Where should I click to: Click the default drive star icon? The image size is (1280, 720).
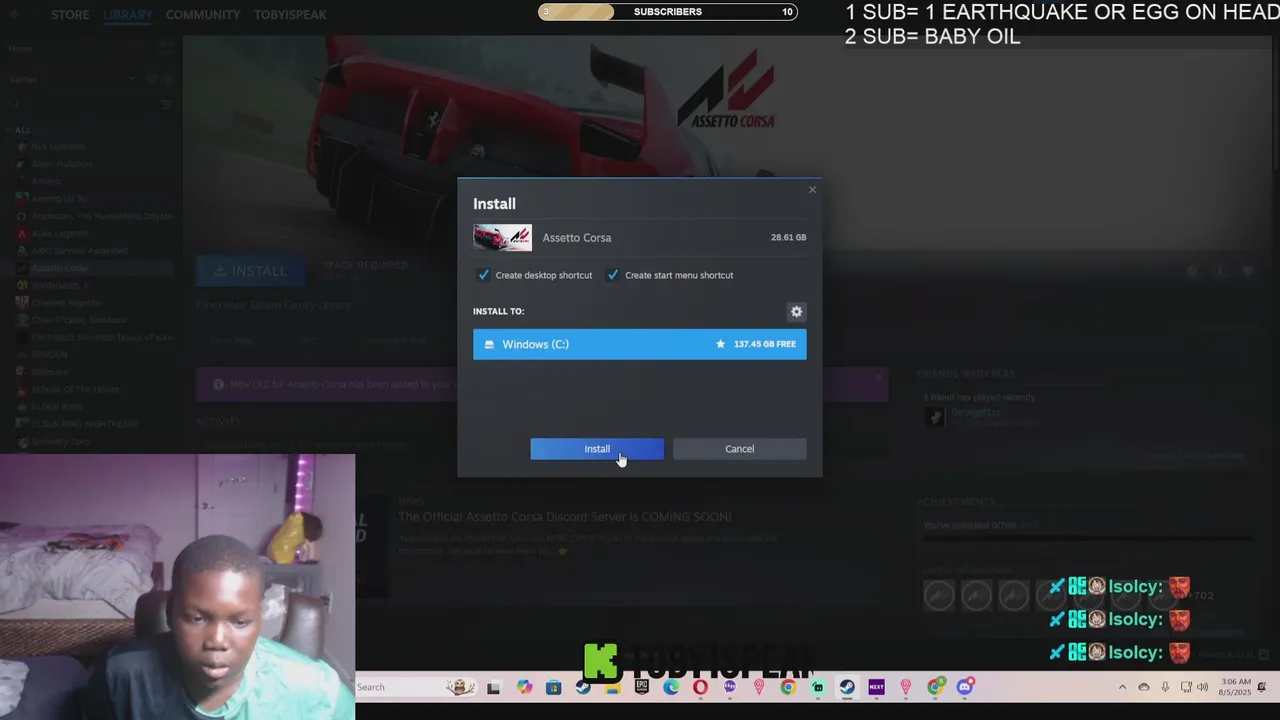coord(720,344)
